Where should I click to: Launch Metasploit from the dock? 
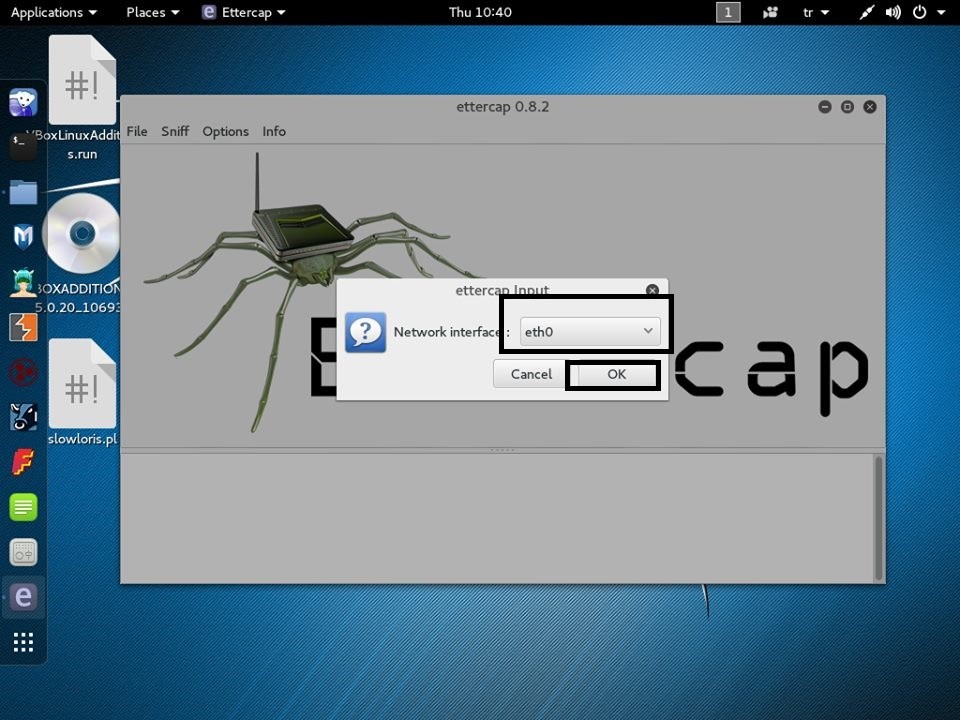click(23, 237)
